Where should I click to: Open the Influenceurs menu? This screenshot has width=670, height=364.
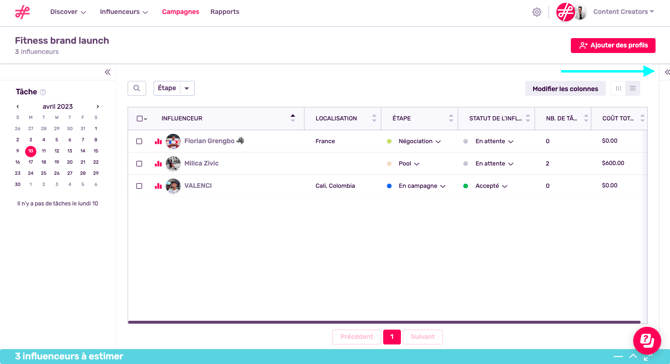(123, 12)
